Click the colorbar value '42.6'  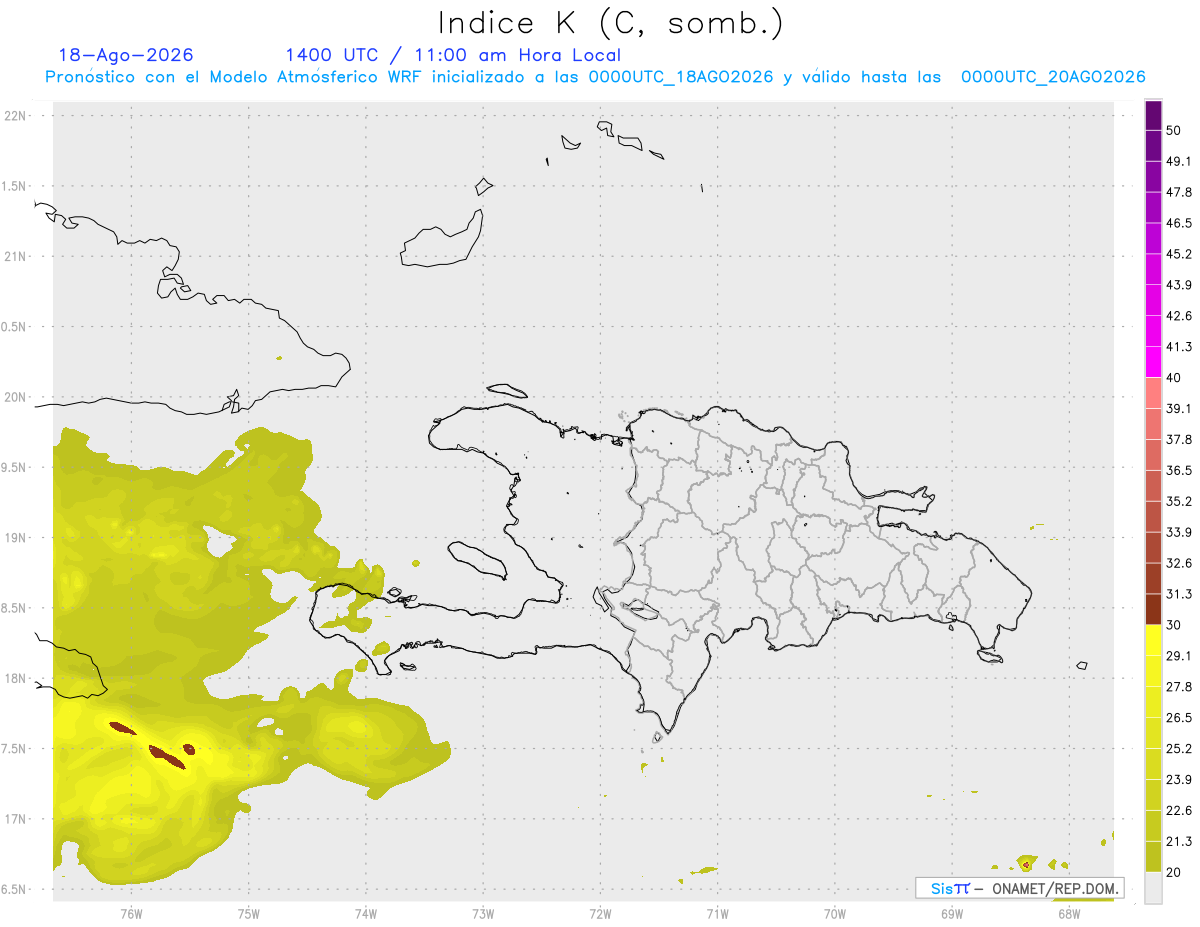[1179, 316]
